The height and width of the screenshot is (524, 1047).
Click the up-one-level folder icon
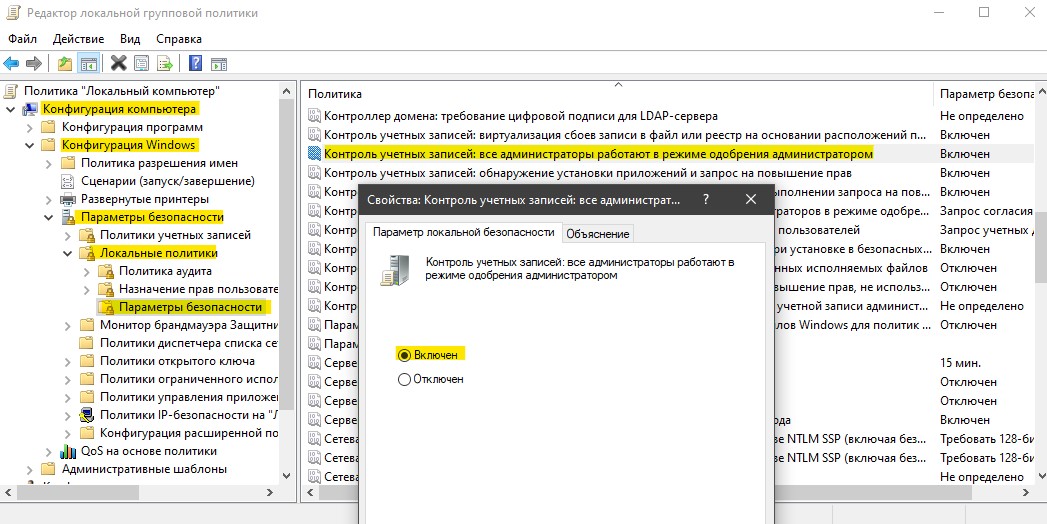(65, 63)
